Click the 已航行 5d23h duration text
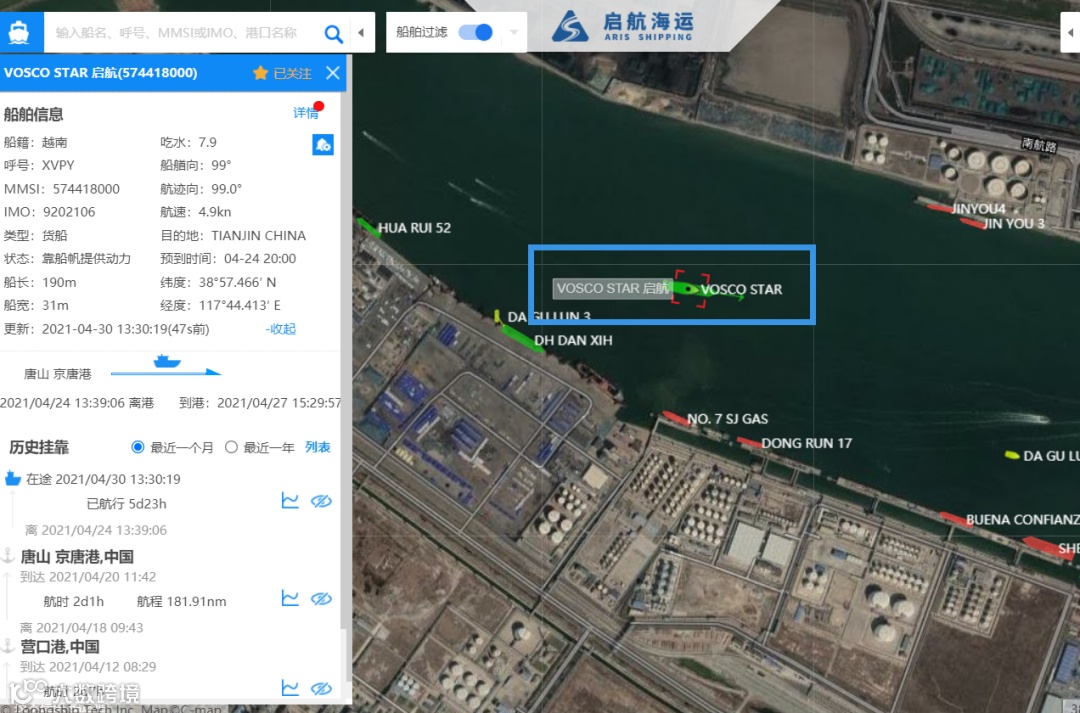The image size is (1080, 713). (127, 504)
